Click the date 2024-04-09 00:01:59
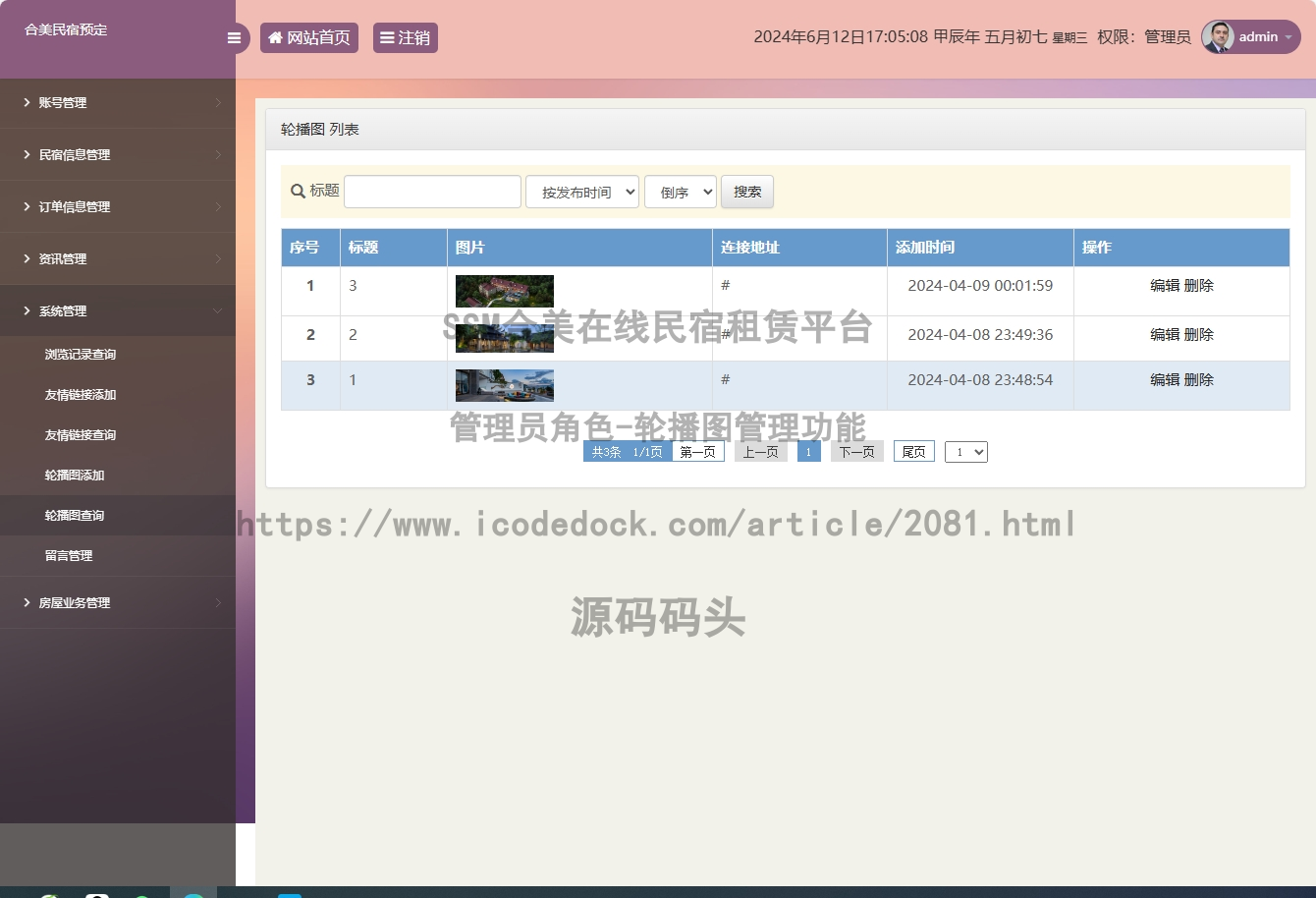The width and height of the screenshot is (1316, 898). click(980, 286)
